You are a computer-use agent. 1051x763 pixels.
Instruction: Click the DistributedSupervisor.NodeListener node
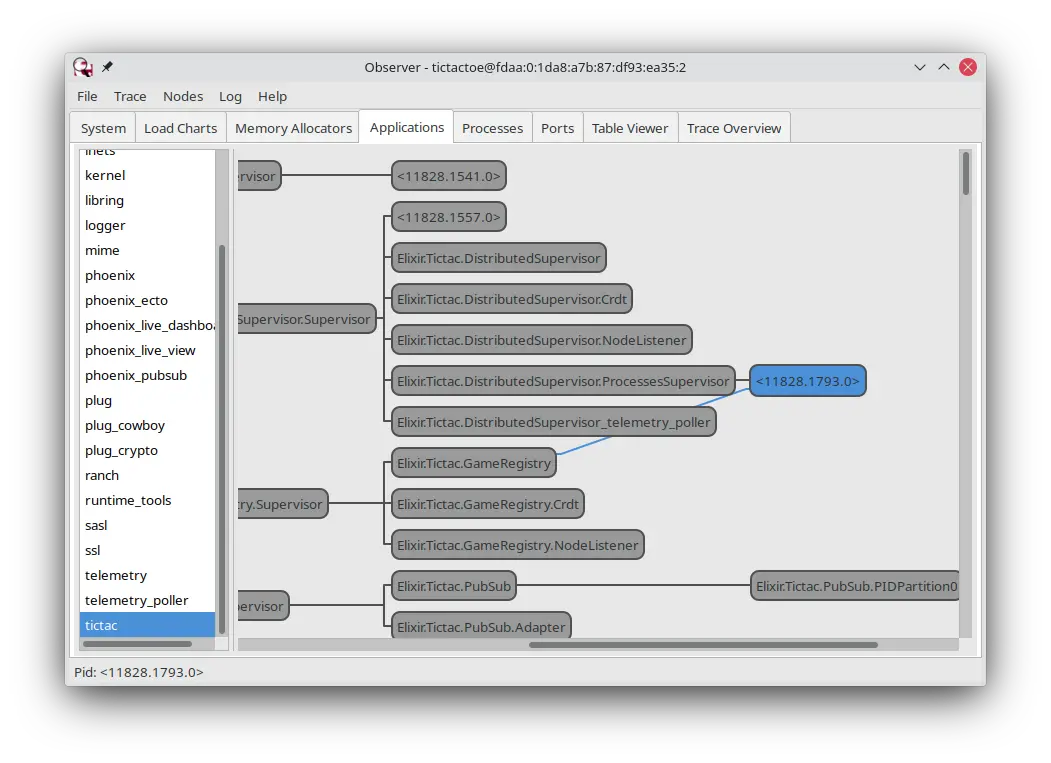541,340
